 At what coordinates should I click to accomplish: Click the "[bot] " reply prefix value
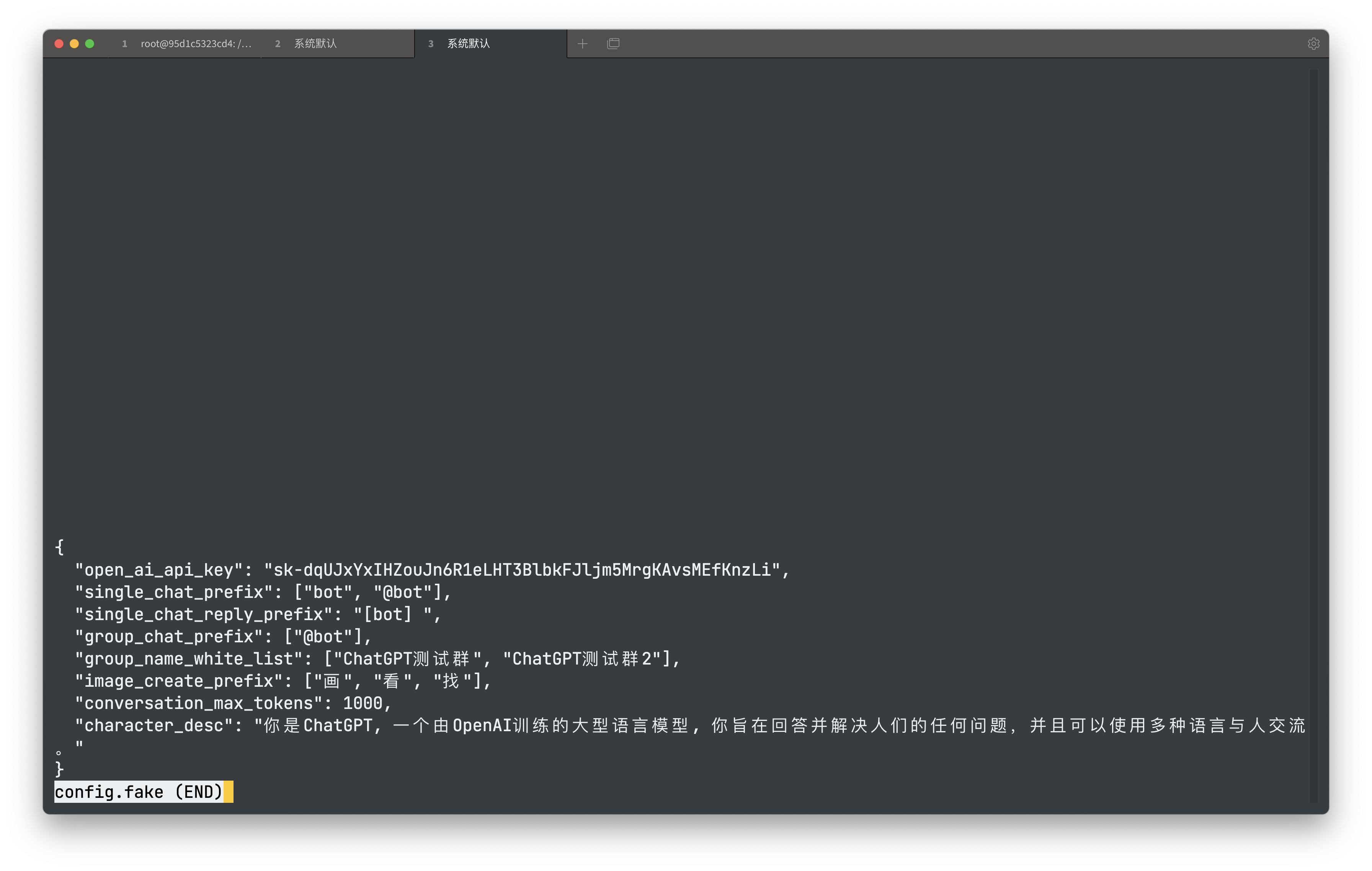(x=393, y=614)
